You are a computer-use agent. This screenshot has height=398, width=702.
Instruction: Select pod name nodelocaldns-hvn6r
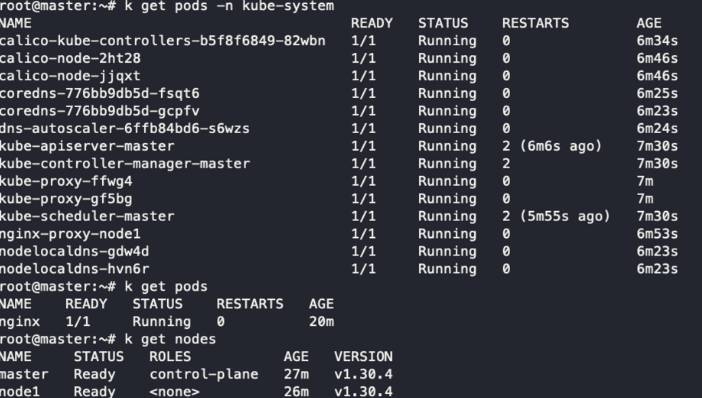(74, 269)
